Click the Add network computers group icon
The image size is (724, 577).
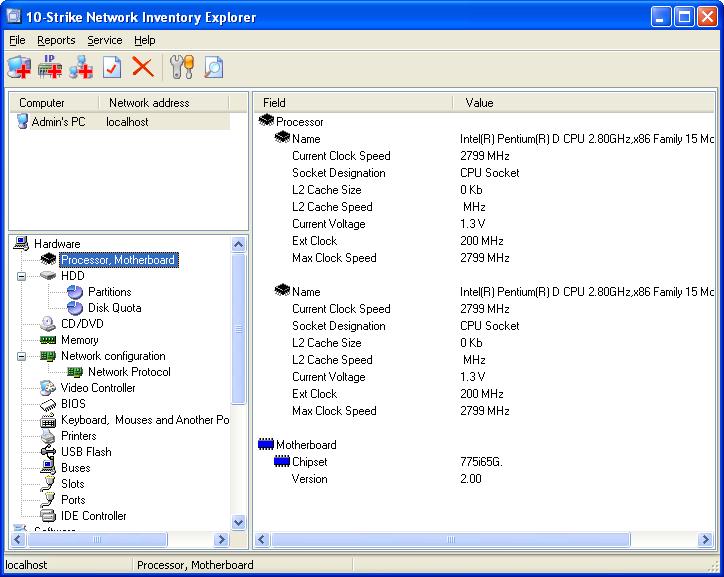coord(81,67)
